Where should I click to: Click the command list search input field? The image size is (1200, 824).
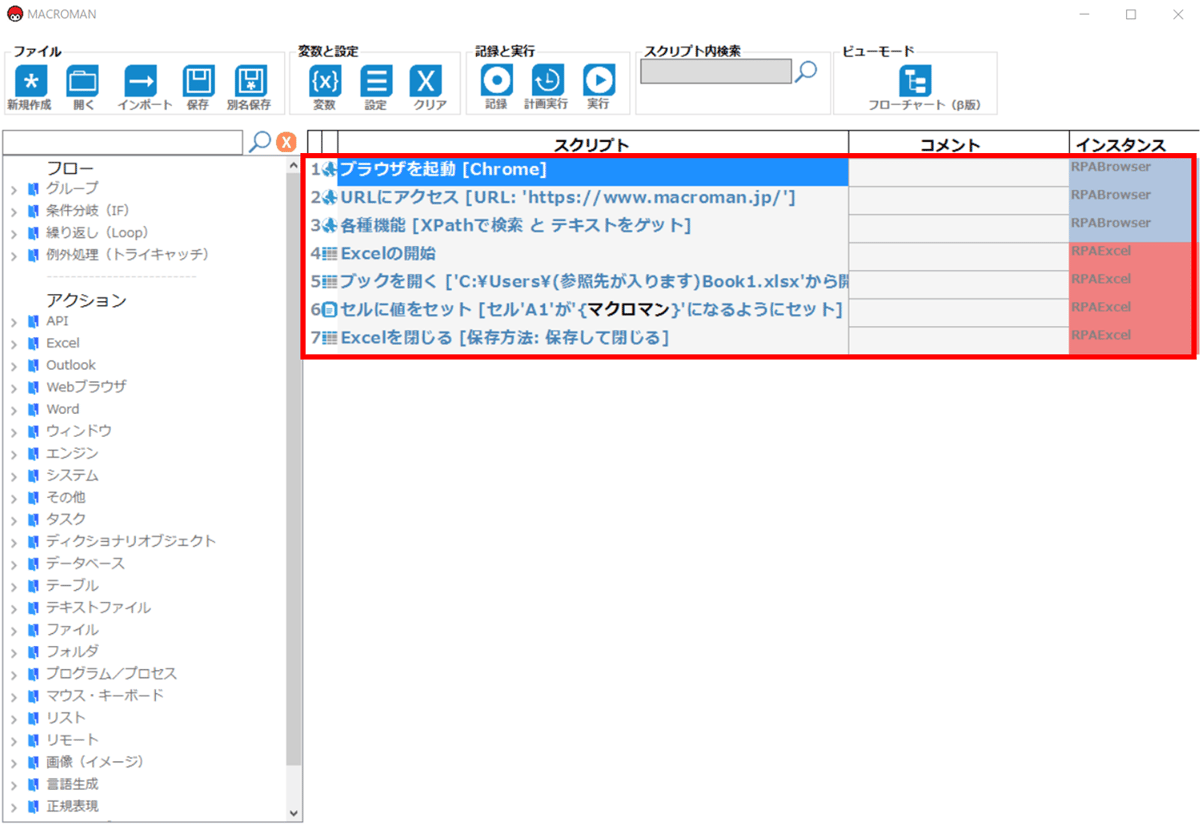coord(124,142)
